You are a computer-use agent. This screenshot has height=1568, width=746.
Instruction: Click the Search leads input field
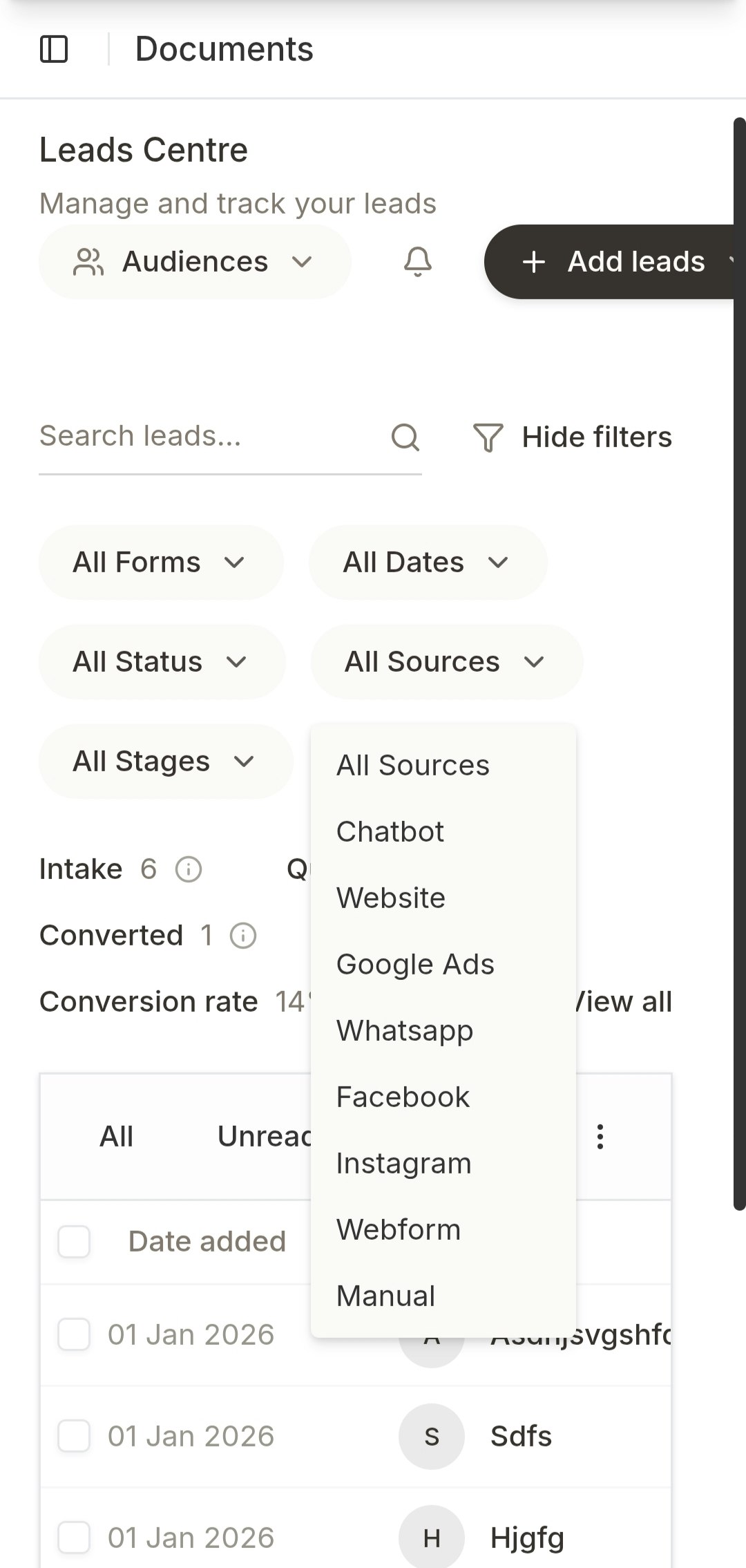click(207, 437)
